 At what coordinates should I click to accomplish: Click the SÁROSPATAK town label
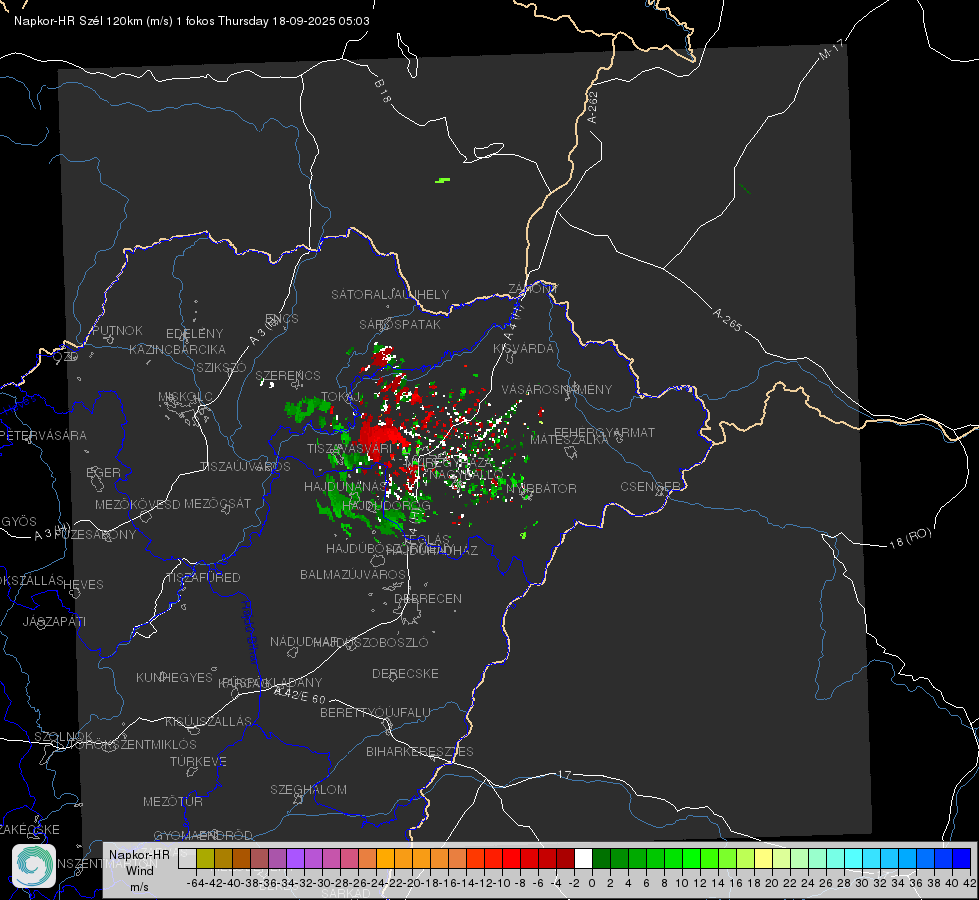click(400, 324)
